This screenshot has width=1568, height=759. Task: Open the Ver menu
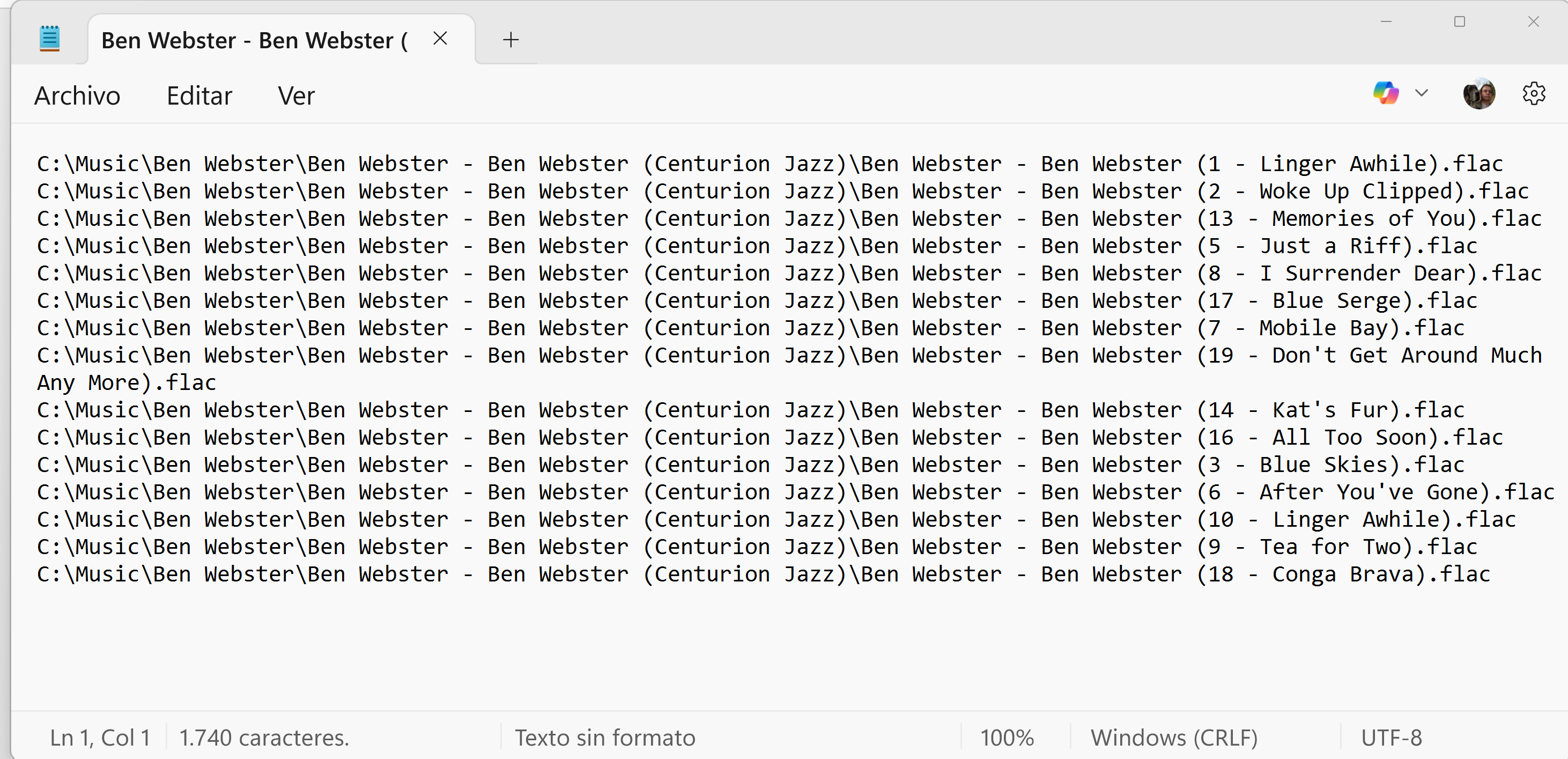(296, 96)
